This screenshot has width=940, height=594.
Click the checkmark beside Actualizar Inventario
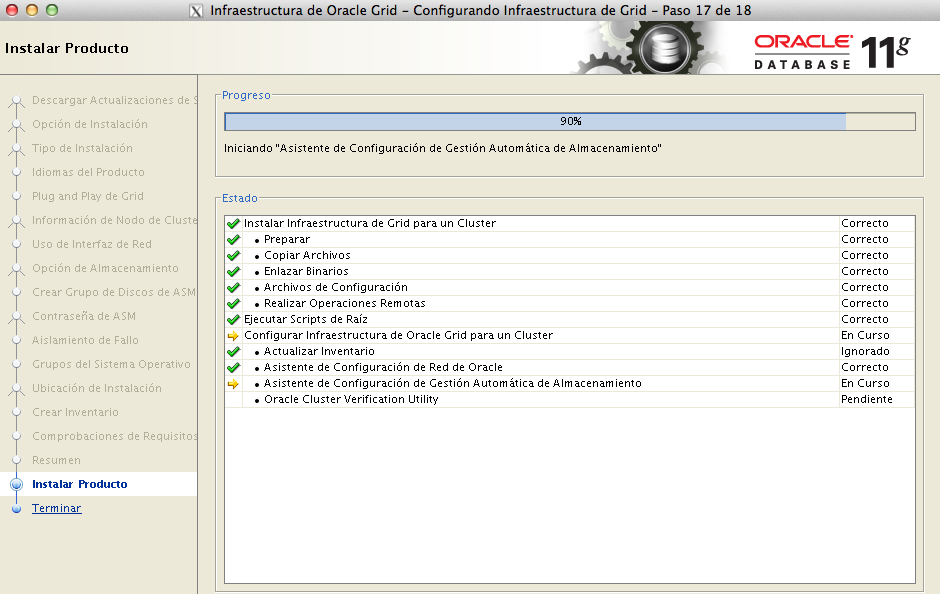click(233, 352)
